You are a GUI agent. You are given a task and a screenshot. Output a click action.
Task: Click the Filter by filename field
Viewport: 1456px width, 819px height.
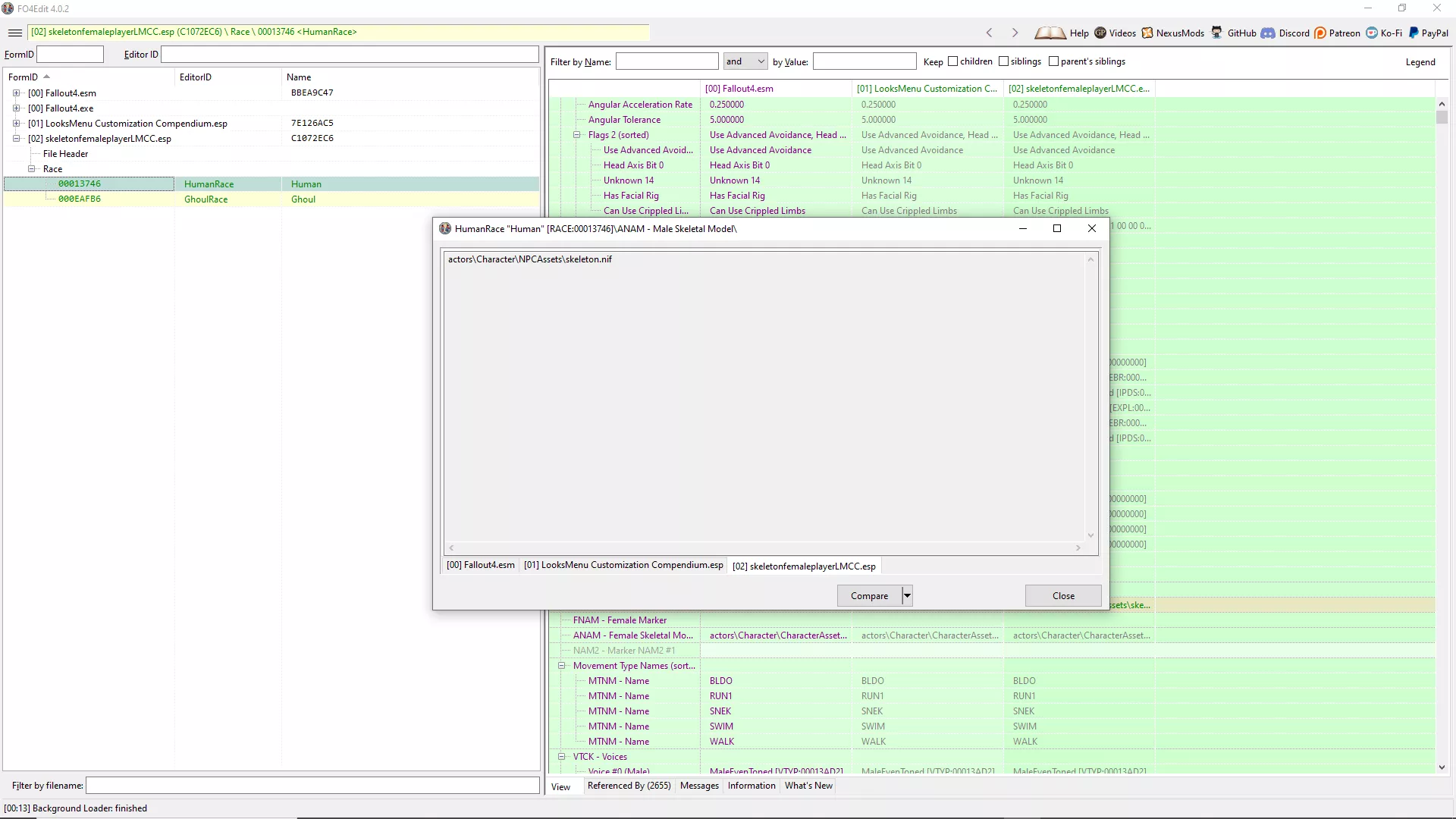pos(312,786)
